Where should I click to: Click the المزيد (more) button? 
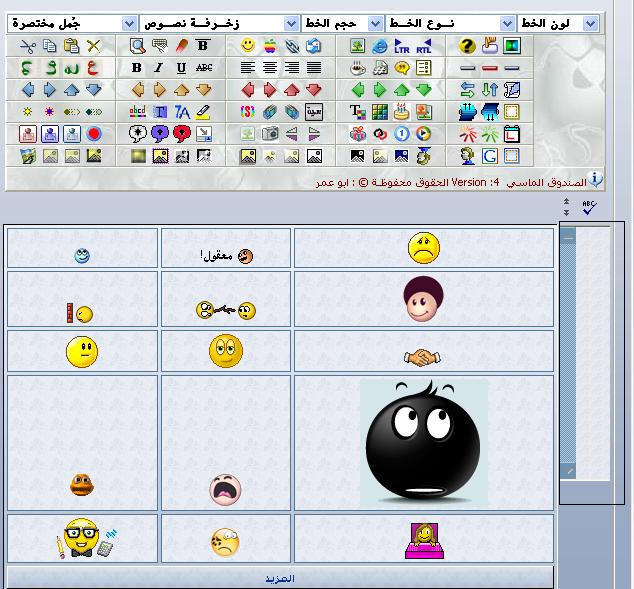pos(280,578)
